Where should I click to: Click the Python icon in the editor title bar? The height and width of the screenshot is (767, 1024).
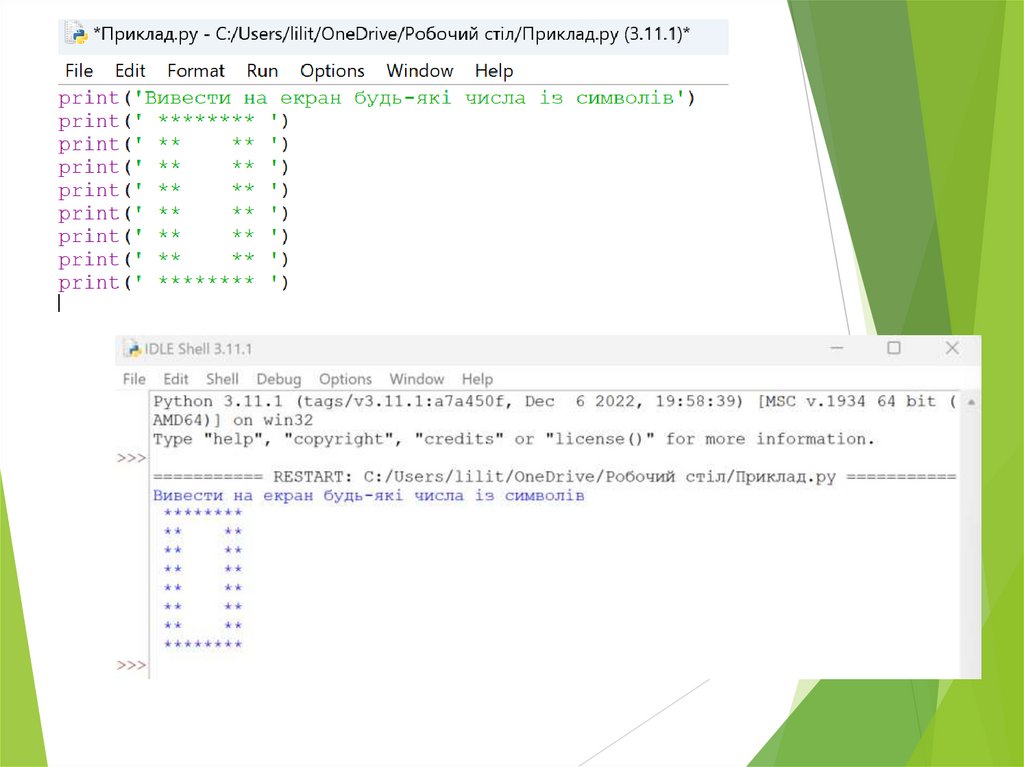click(x=76, y=33)
